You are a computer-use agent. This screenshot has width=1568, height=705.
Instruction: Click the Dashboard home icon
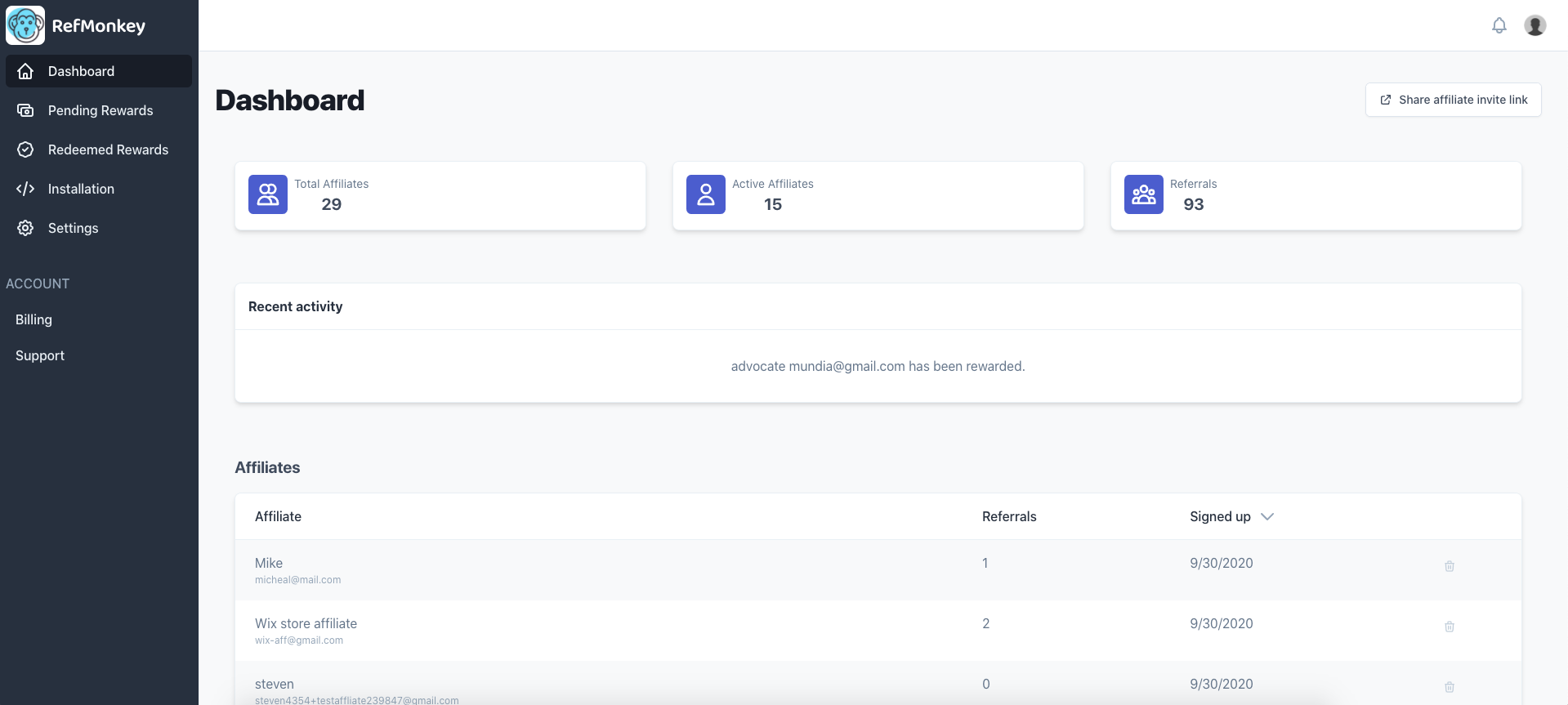[25, 71]
